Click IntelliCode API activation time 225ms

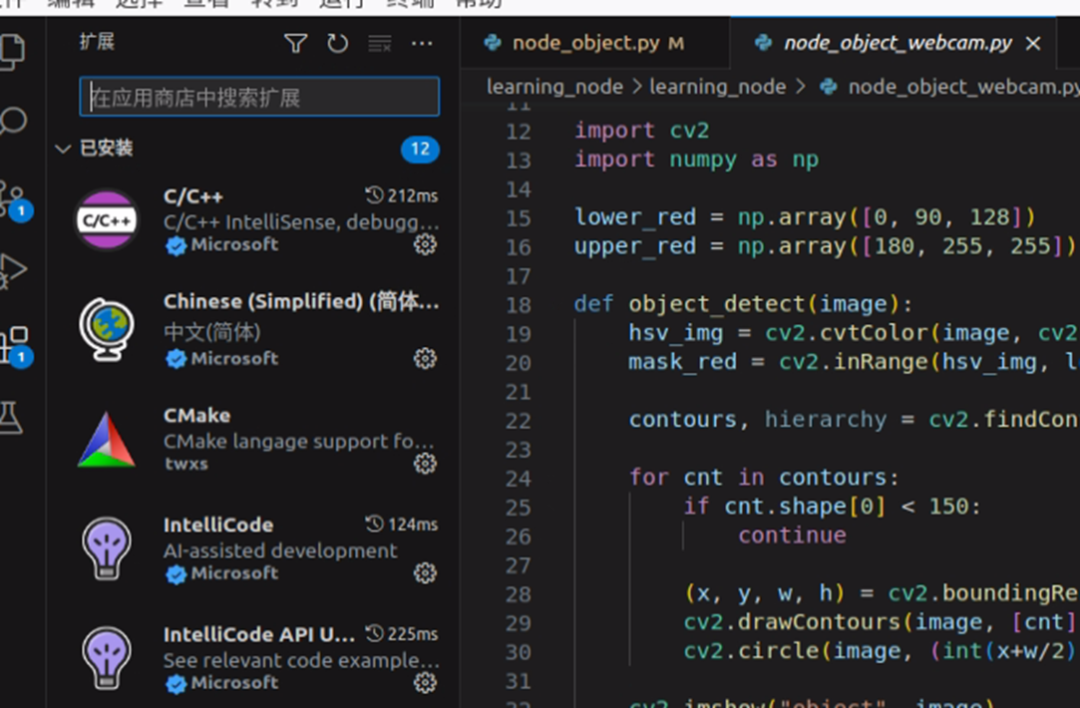coord(402,634)
